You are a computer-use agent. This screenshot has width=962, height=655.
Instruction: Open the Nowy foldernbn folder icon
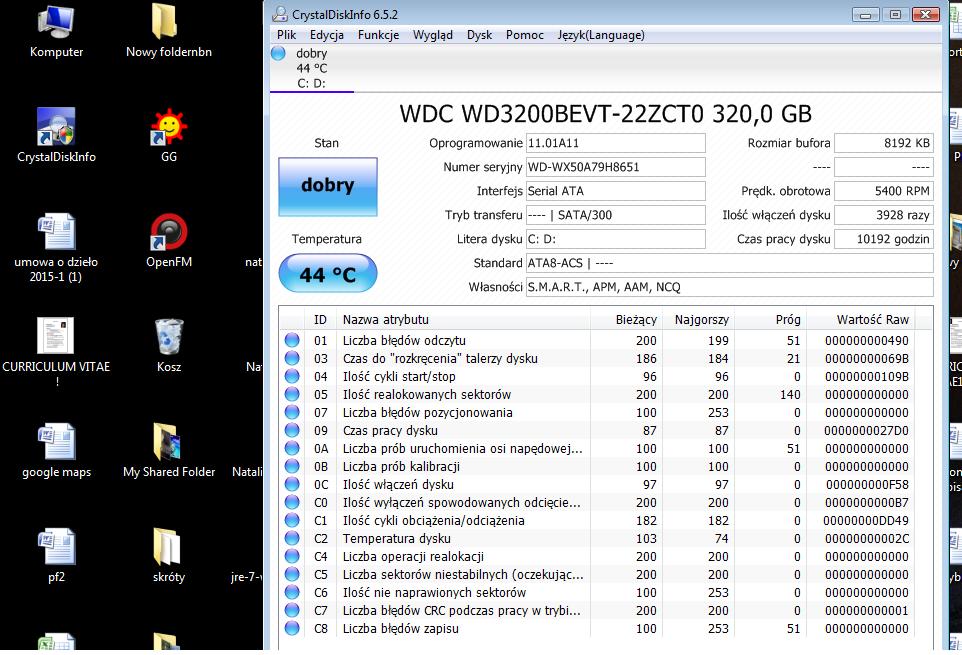pos(164,21)
